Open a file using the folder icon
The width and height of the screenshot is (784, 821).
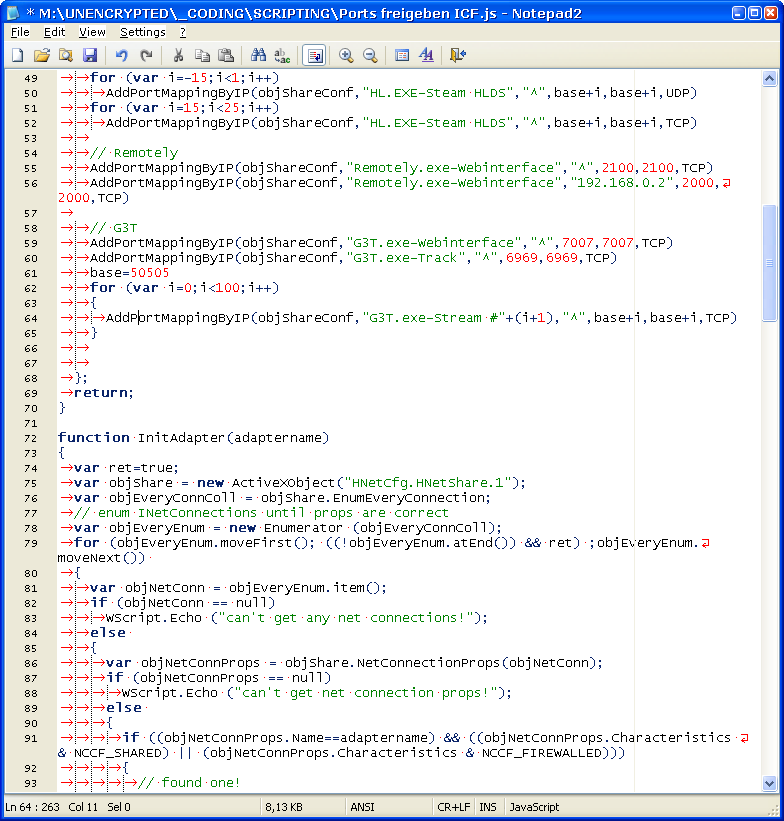point(42,55)
